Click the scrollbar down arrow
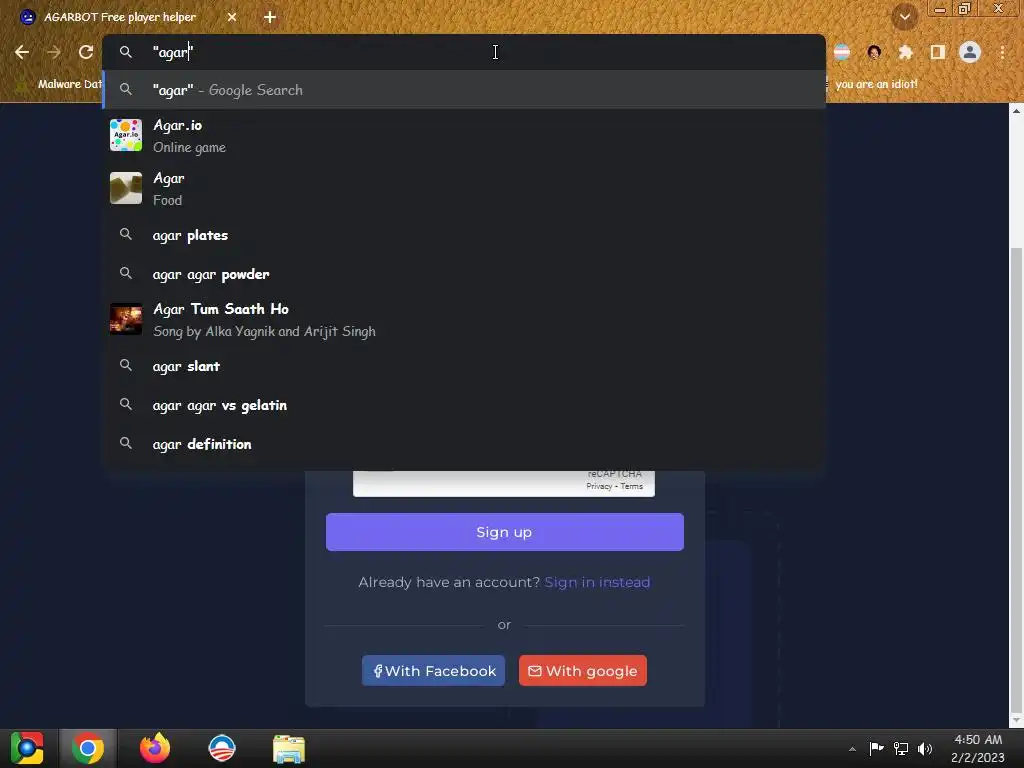This screenshot has width=1024, height=768. click(x=1016, y=721)
